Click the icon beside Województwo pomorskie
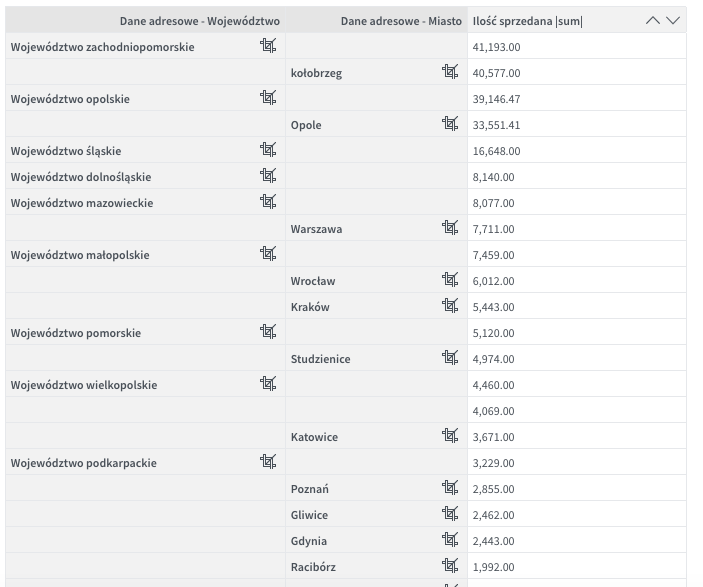The height and width of the screenshot is (587, 703). [268, 332]
